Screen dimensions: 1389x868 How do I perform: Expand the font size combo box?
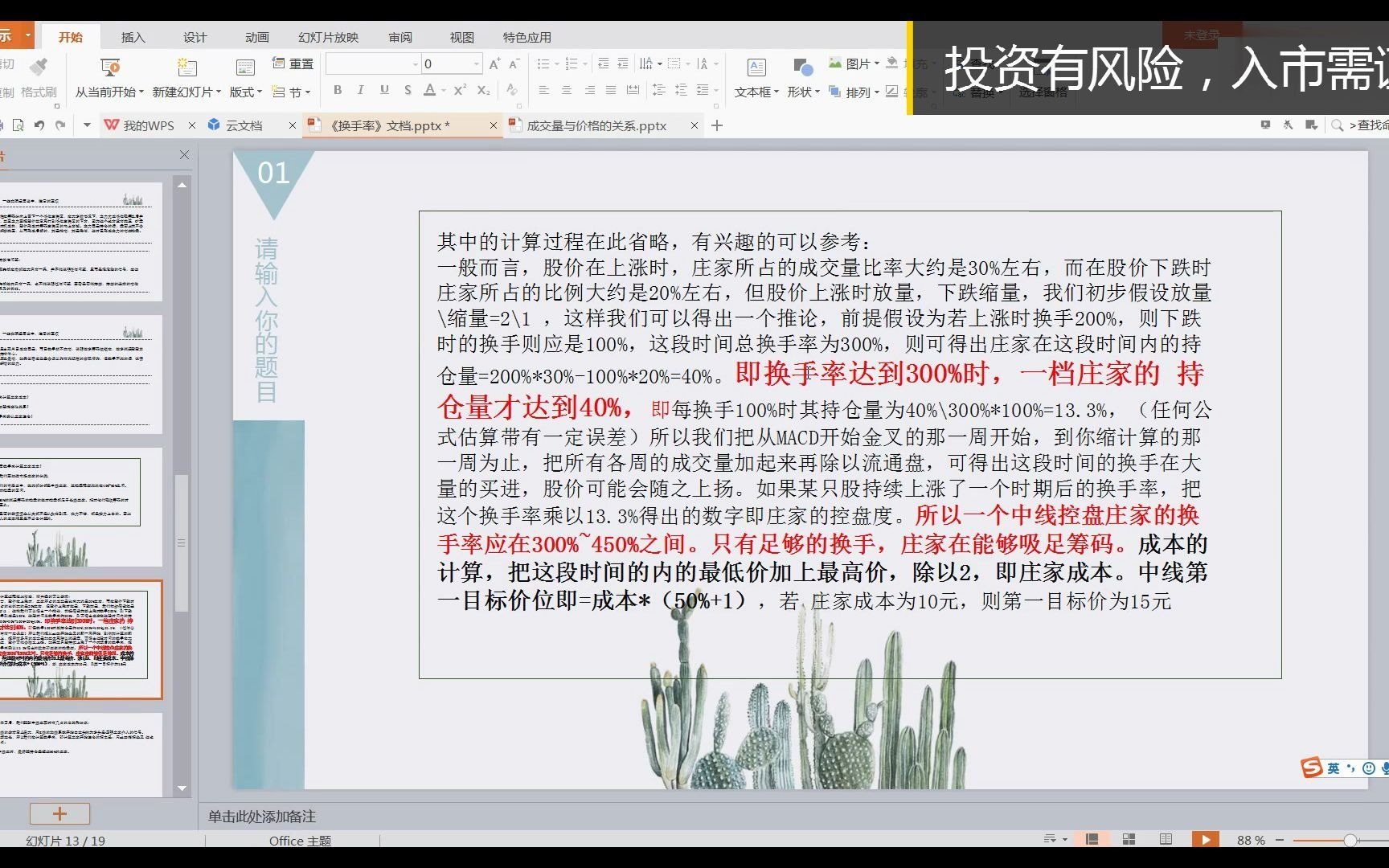click(x=476, y=64)
